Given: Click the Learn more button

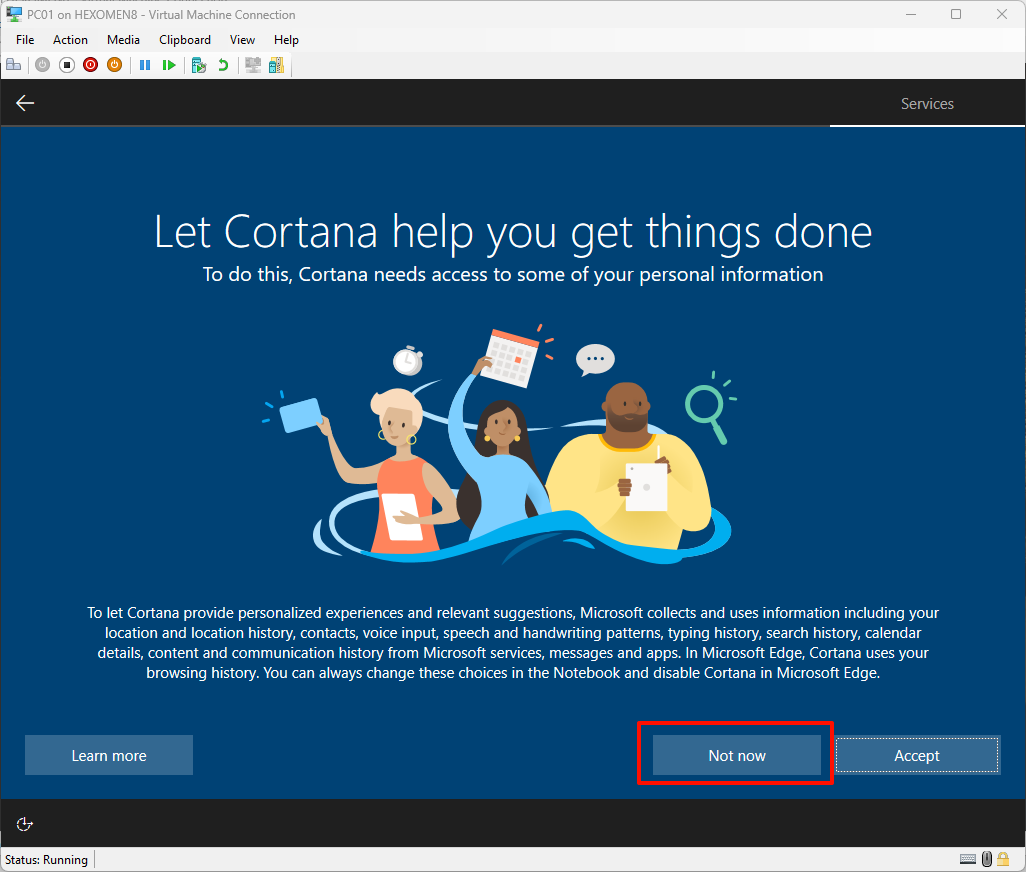Looking at the screenshot, I should click(x=109, y=755).
